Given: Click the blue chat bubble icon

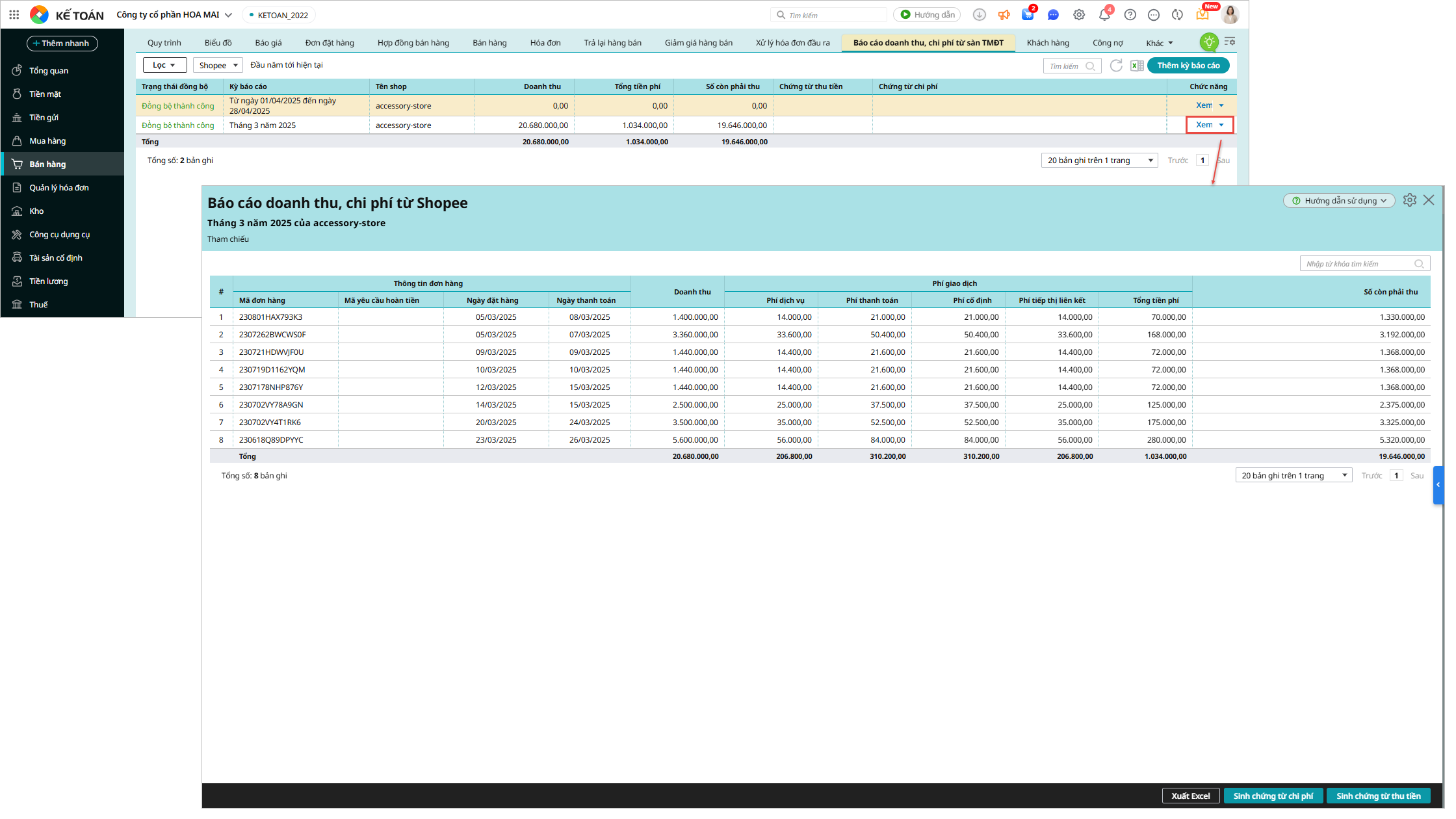Looking at the screenshot, I should [1053, 15].
